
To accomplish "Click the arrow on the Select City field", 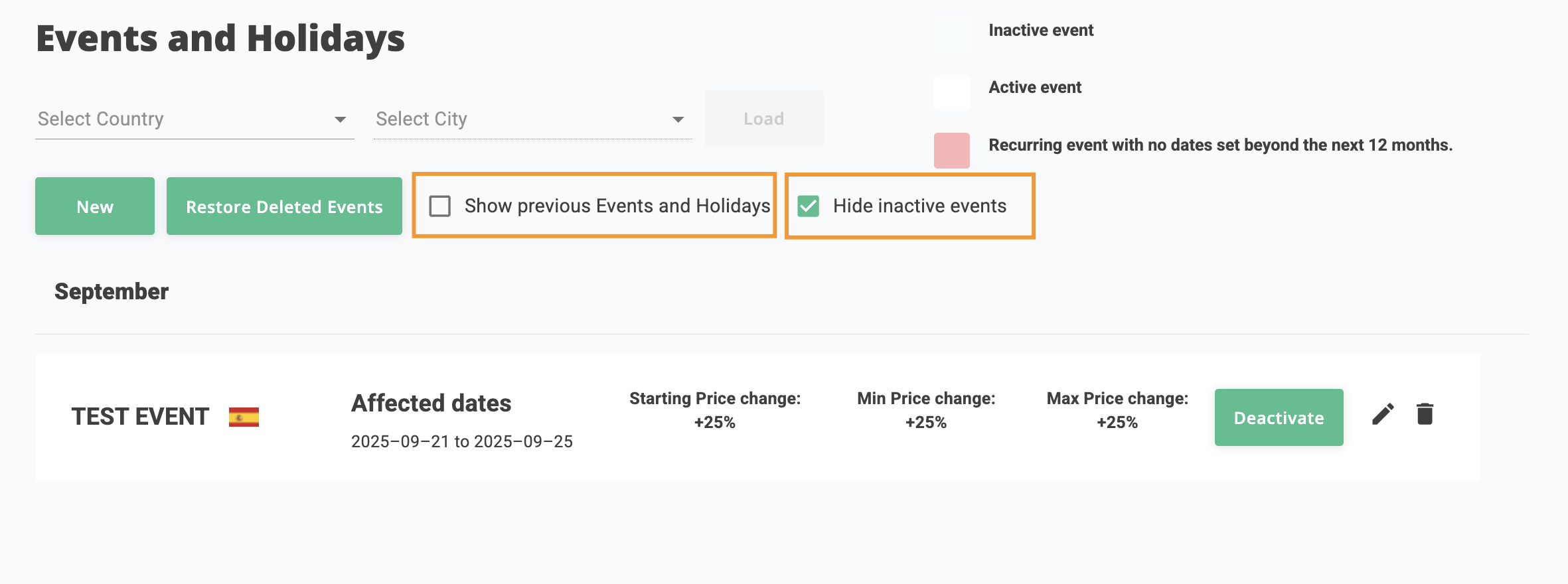I will tap(678, 119).
